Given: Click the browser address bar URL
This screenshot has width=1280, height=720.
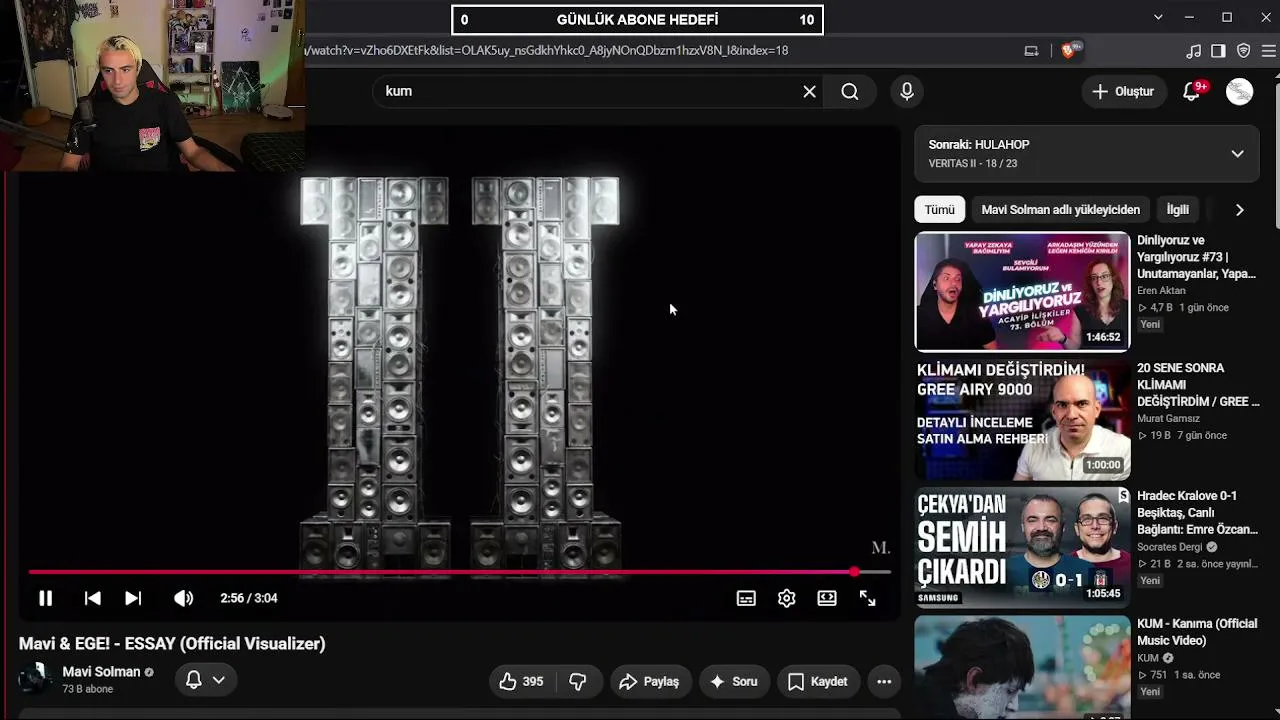Looking at the screenshot, I should point(546,50).
